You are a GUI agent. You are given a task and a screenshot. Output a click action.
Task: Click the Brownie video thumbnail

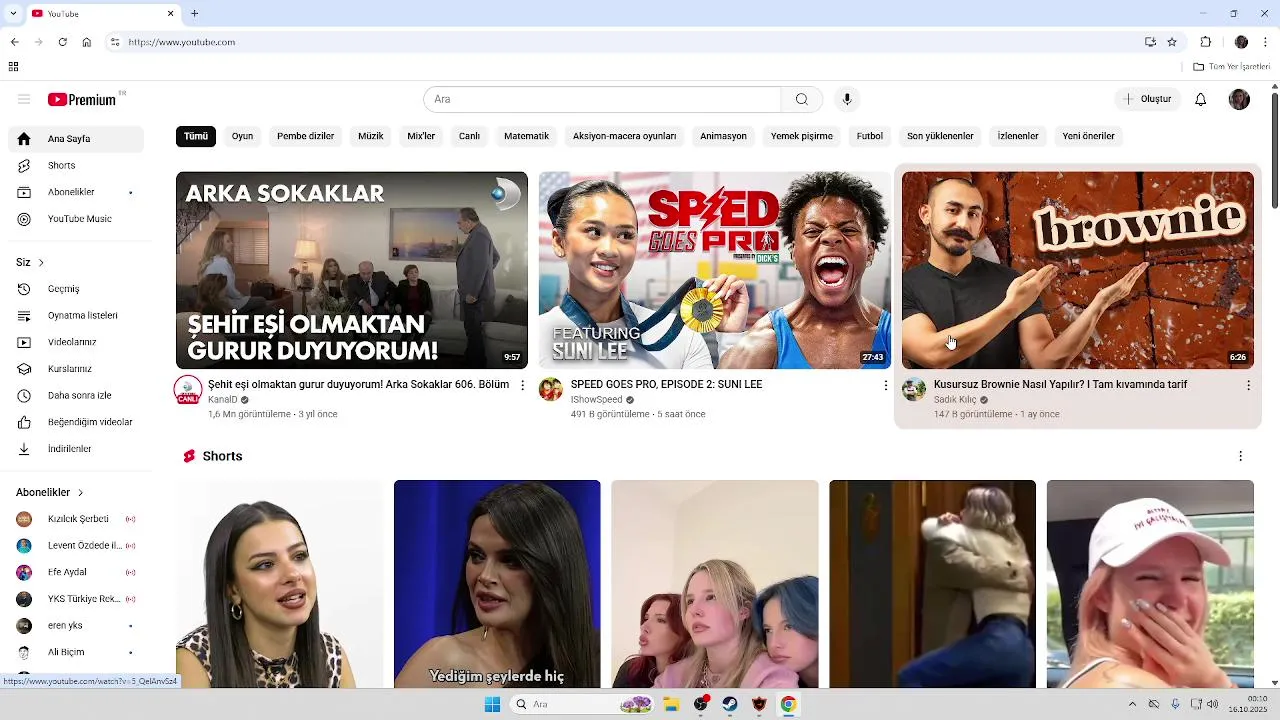[1078, 270]
